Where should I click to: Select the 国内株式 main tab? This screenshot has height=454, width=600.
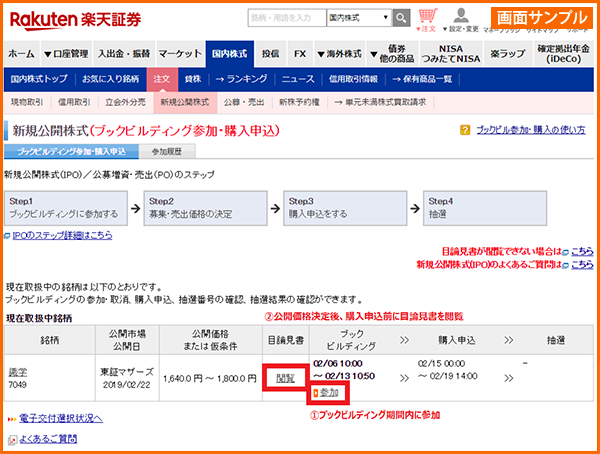230,54
